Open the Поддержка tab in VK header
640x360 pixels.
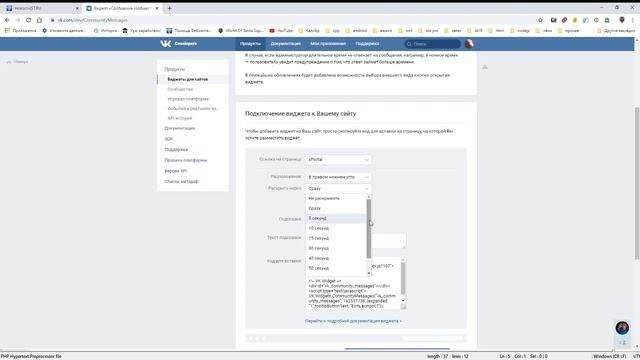(x=367, y=44)
